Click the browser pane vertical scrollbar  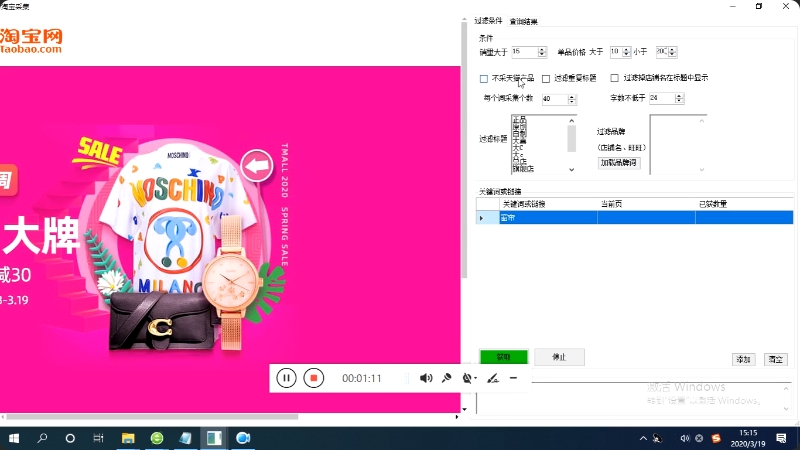click(464, 151)
